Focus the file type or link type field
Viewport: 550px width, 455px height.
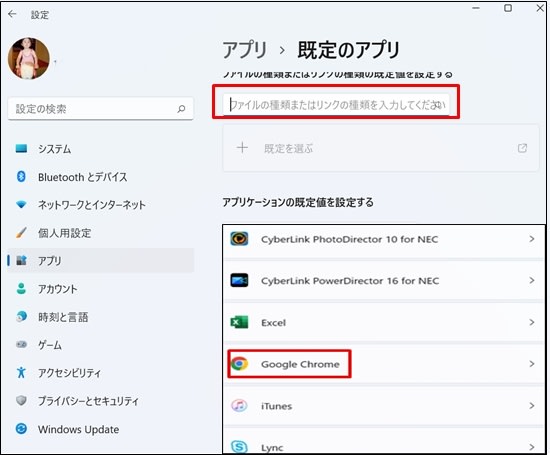point(336,105)
